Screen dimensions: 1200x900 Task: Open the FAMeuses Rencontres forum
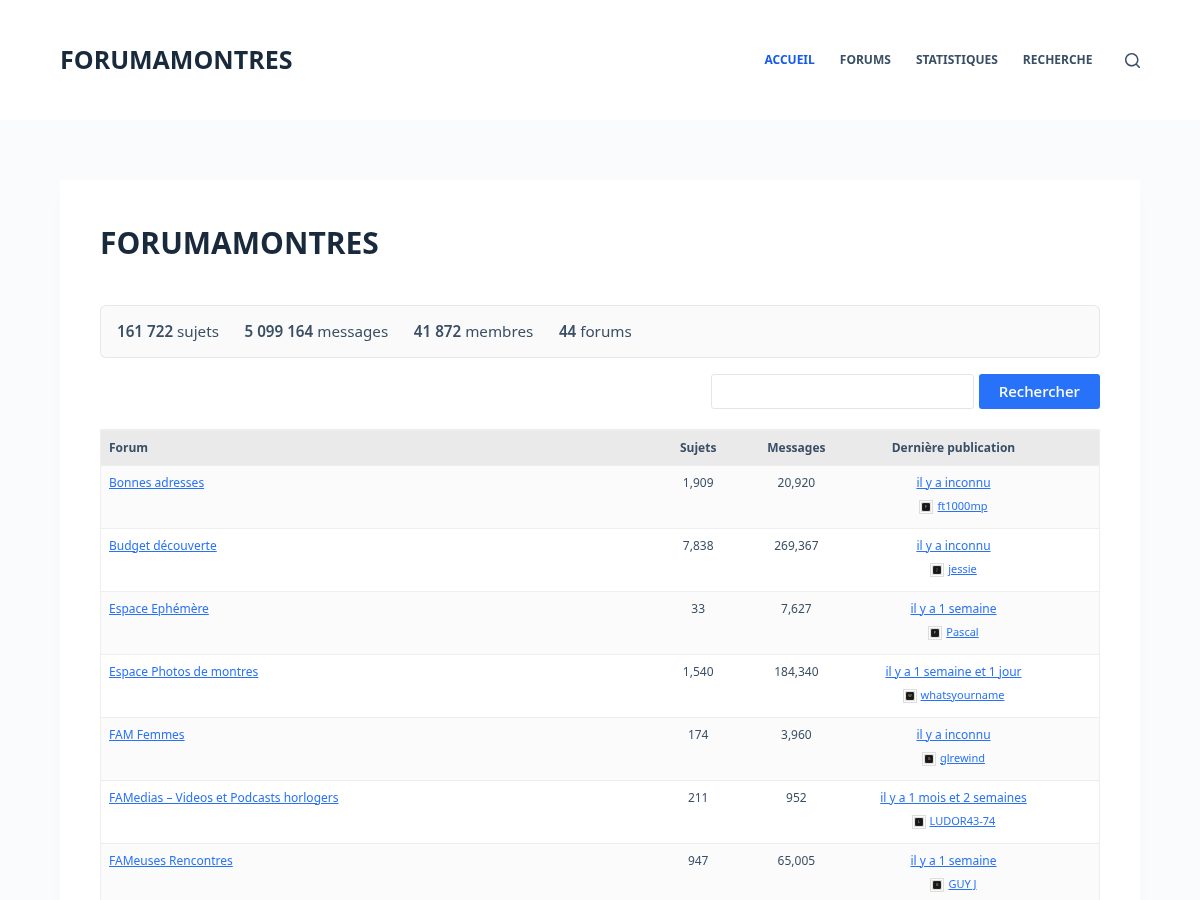(171, 860)
